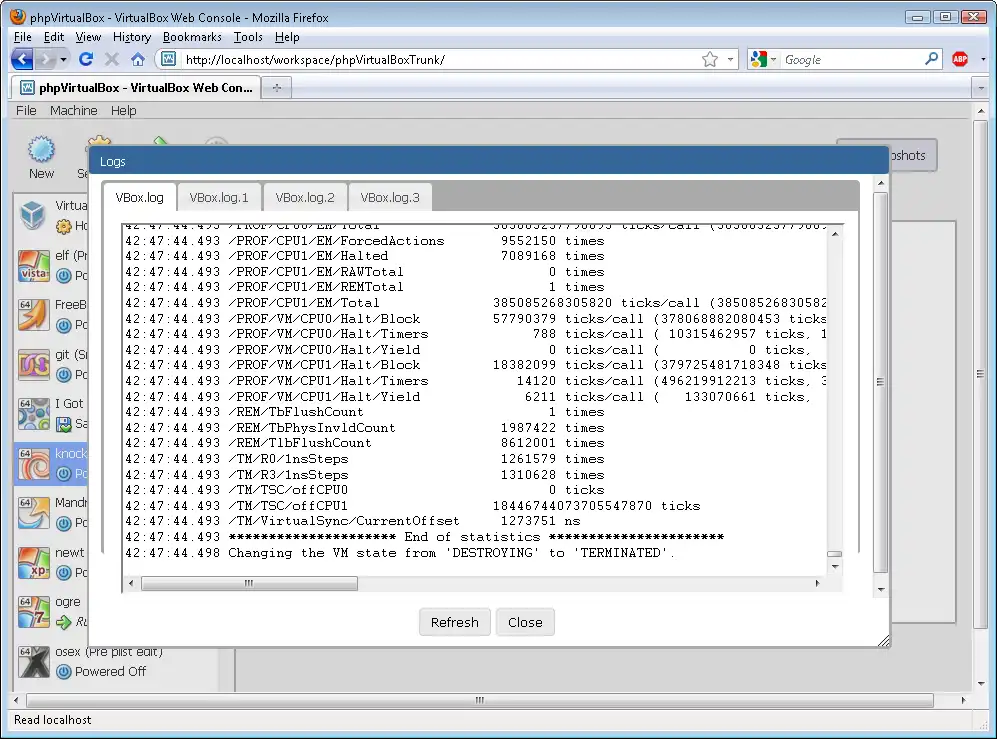Click the 'End of statistics' log line
Screen dimensions: 997x739
424,537
